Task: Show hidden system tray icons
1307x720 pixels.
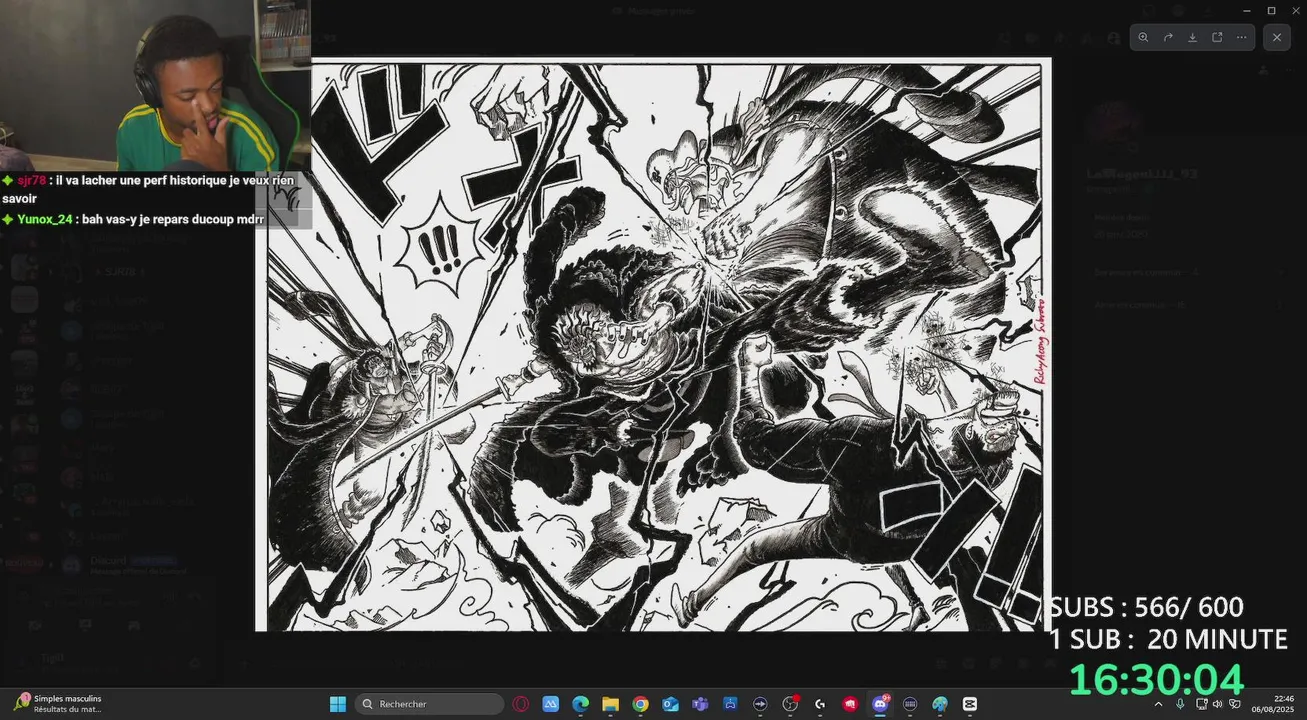Action: coord(1159,704)
